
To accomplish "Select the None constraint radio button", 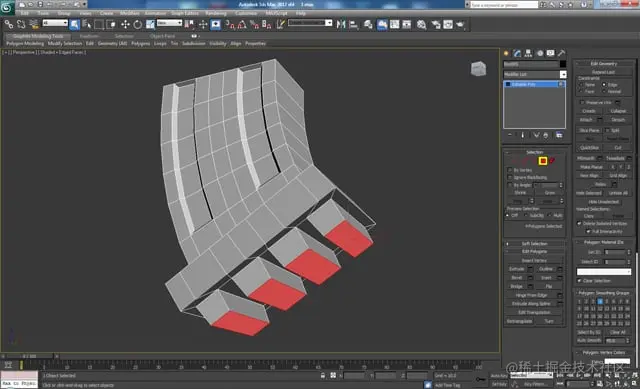I will click(581, 84).
